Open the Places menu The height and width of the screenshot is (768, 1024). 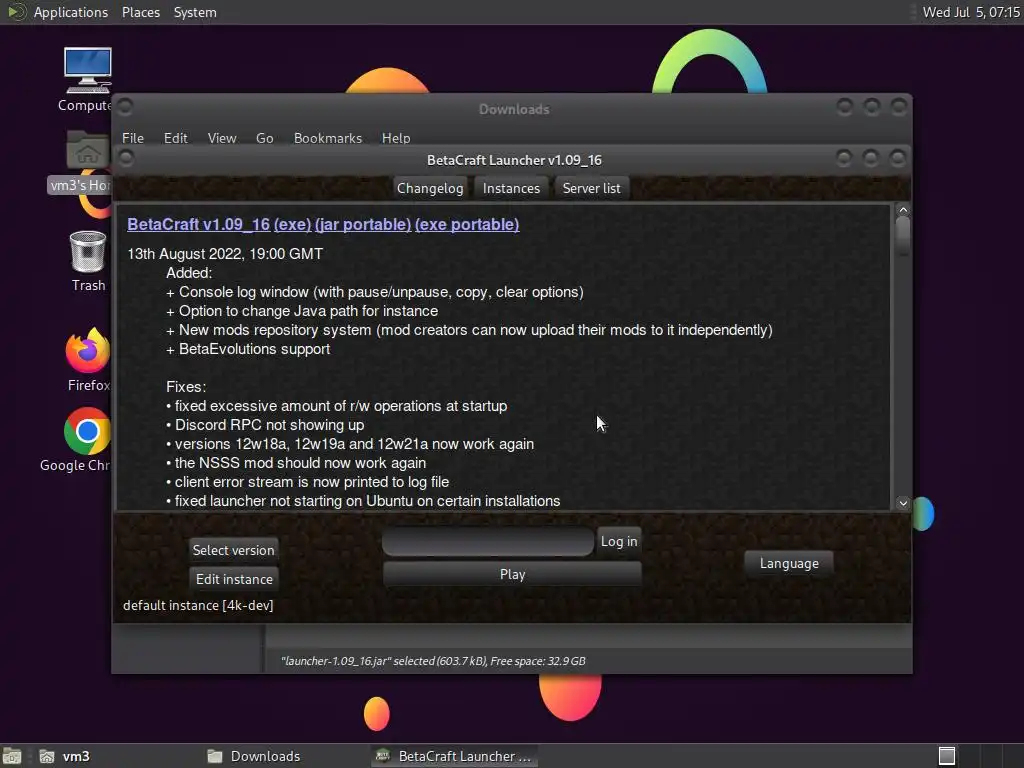click(x=140, y=12)
